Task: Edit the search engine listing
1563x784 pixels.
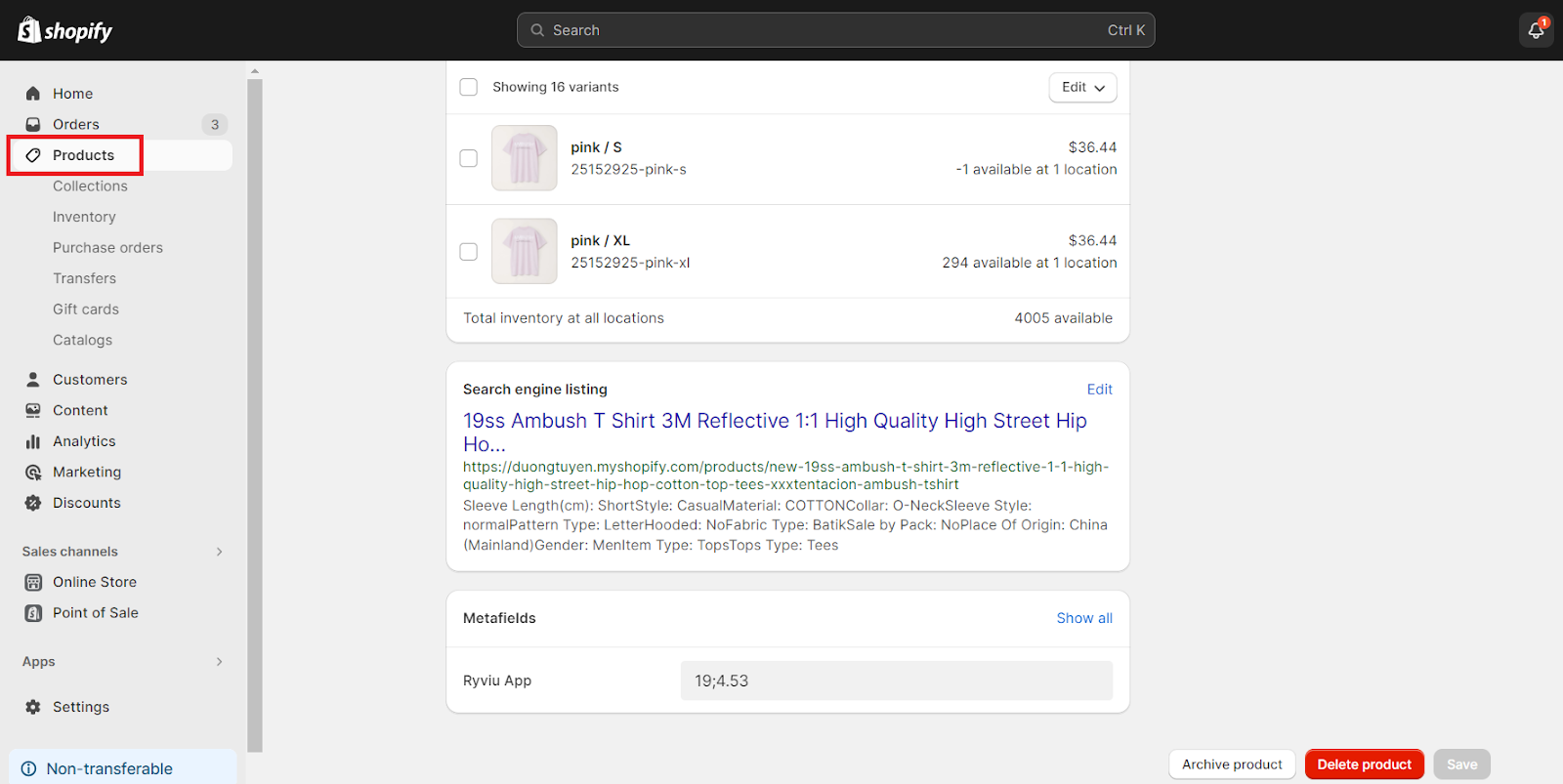Action: click(1099, 390)
